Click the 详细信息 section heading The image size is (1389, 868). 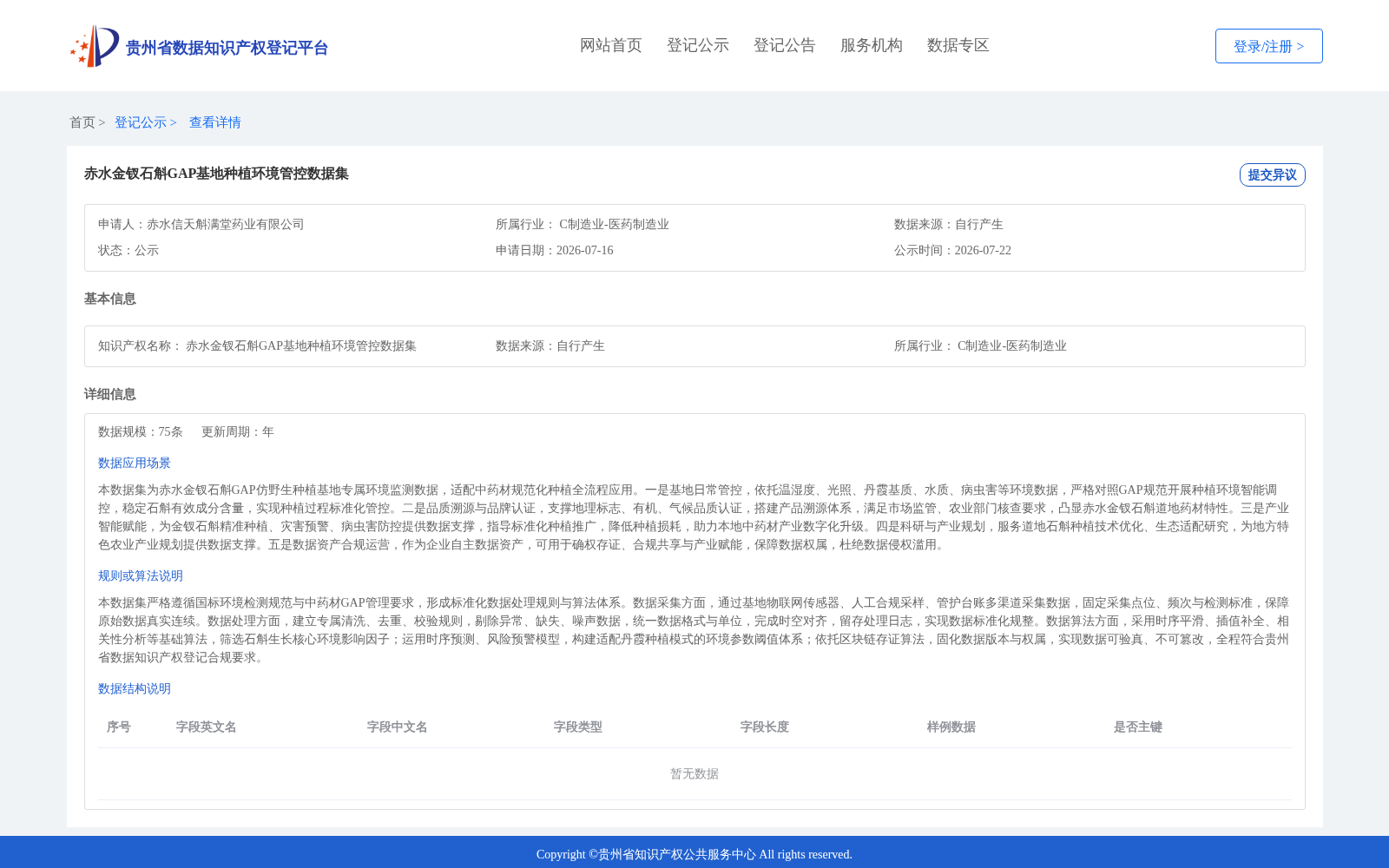110,394
